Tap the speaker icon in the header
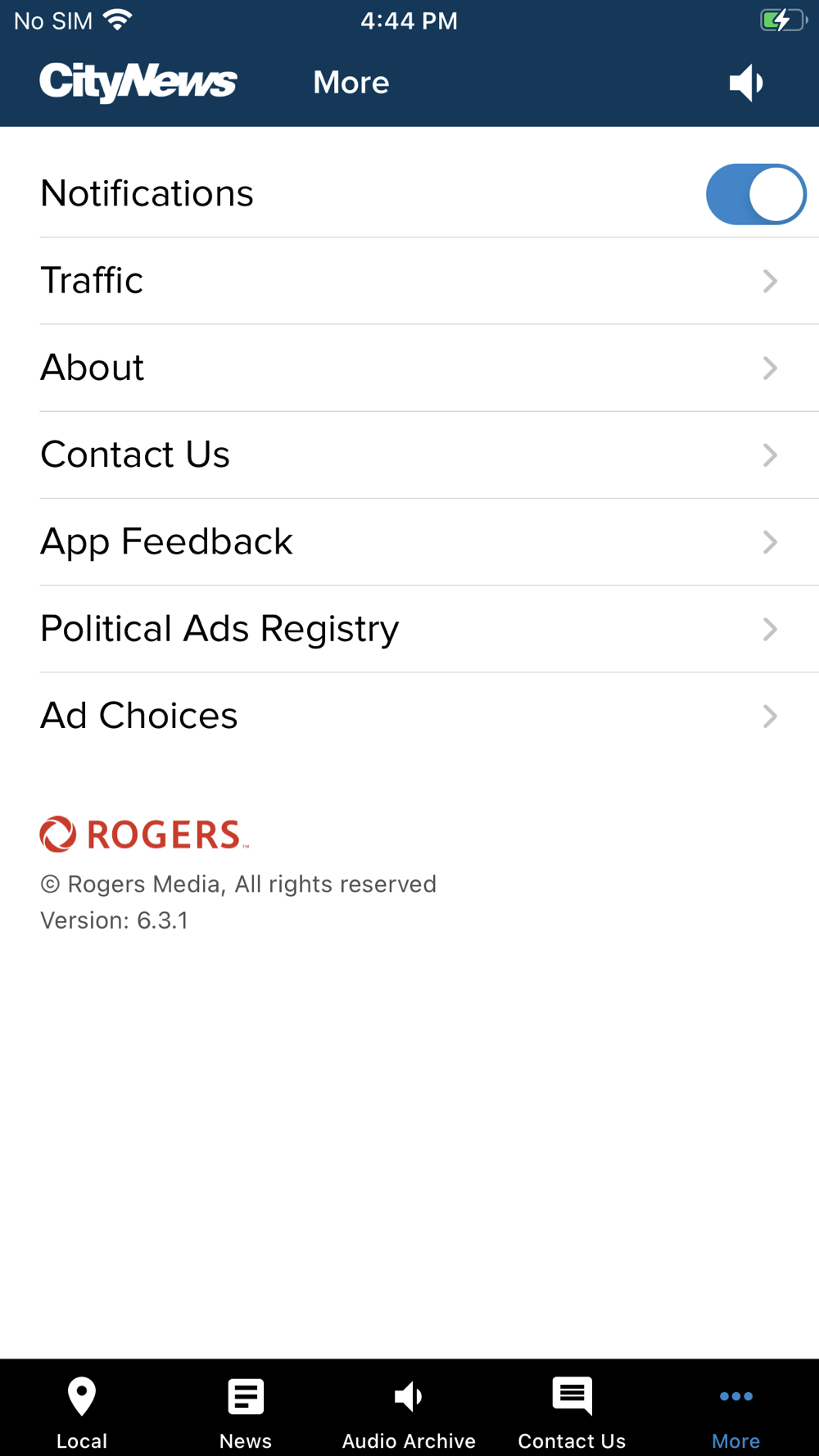The image size is (819, 1456). pyautogui.click(x=746, y=83)
